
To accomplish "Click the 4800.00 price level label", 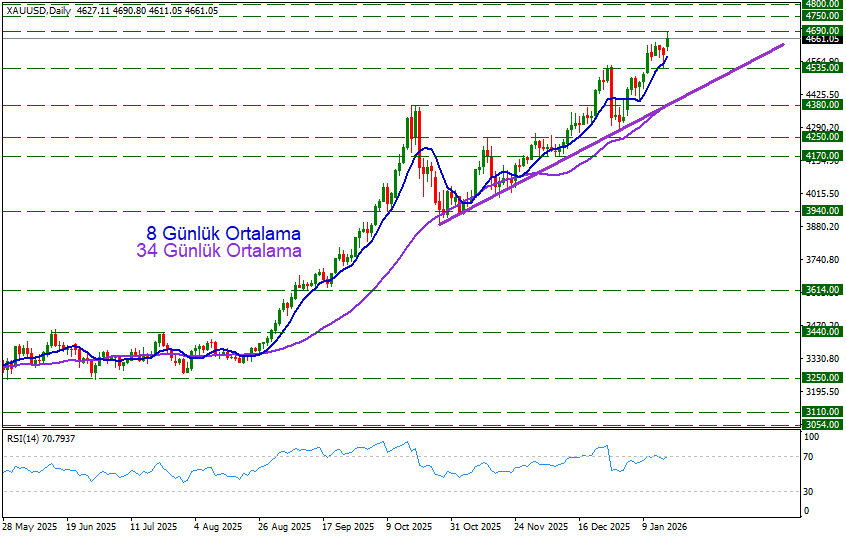I will tap(821, 4).
